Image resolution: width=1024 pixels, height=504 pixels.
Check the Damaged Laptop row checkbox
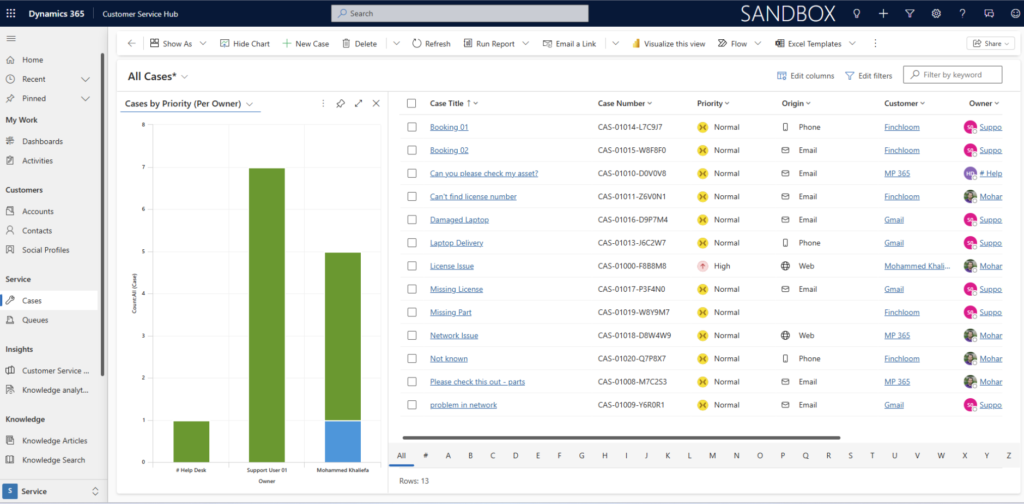[x=412, y=220]
